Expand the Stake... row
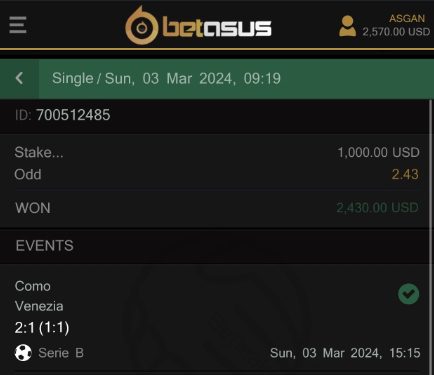This screenshot has width=434, height=375. [217, 153]
